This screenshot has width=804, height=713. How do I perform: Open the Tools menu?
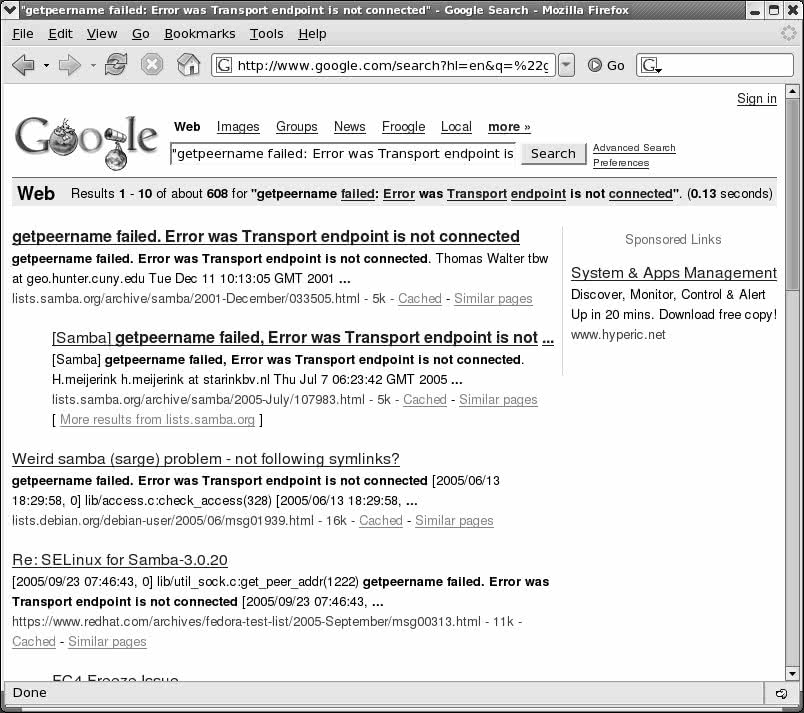[x=266, y=34]
